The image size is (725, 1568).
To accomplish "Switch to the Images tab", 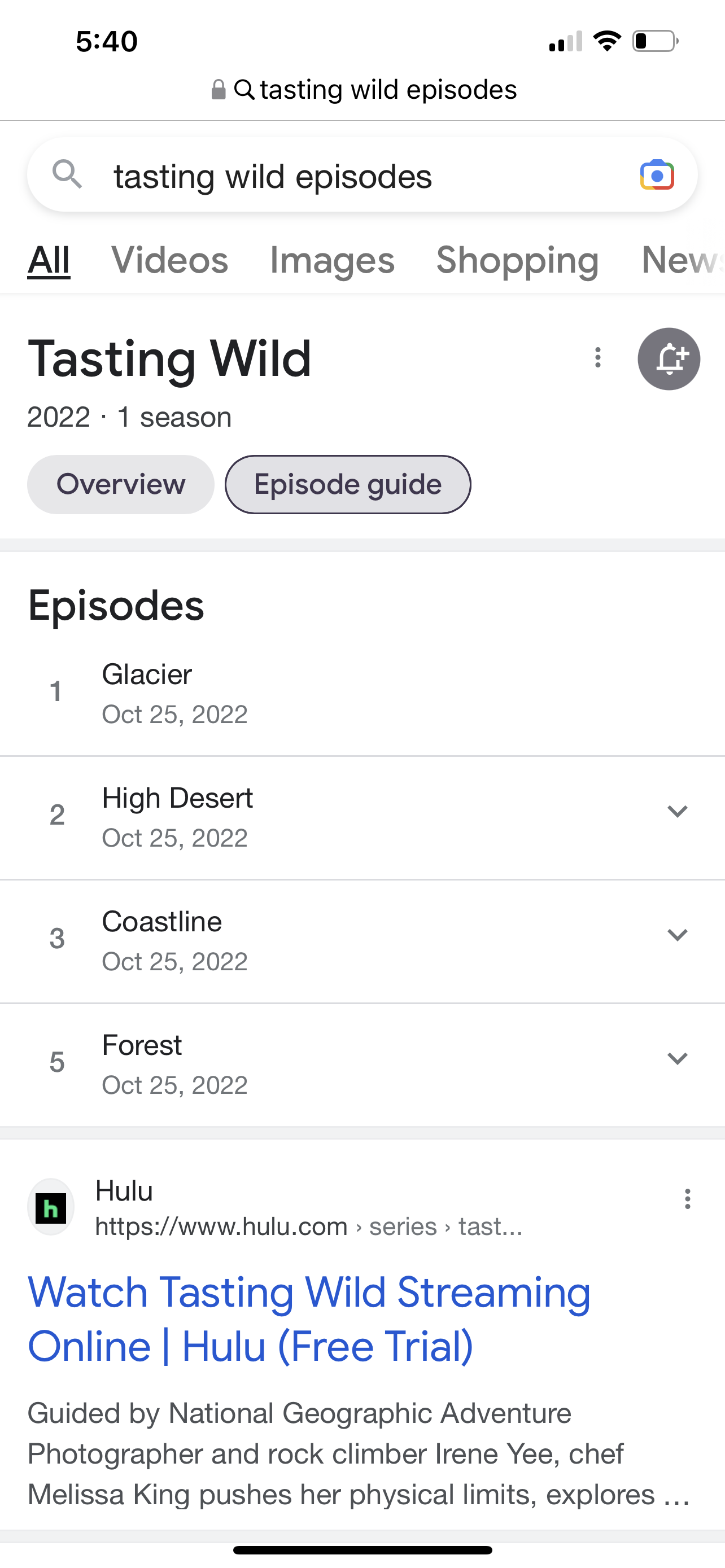I will 332,260.
